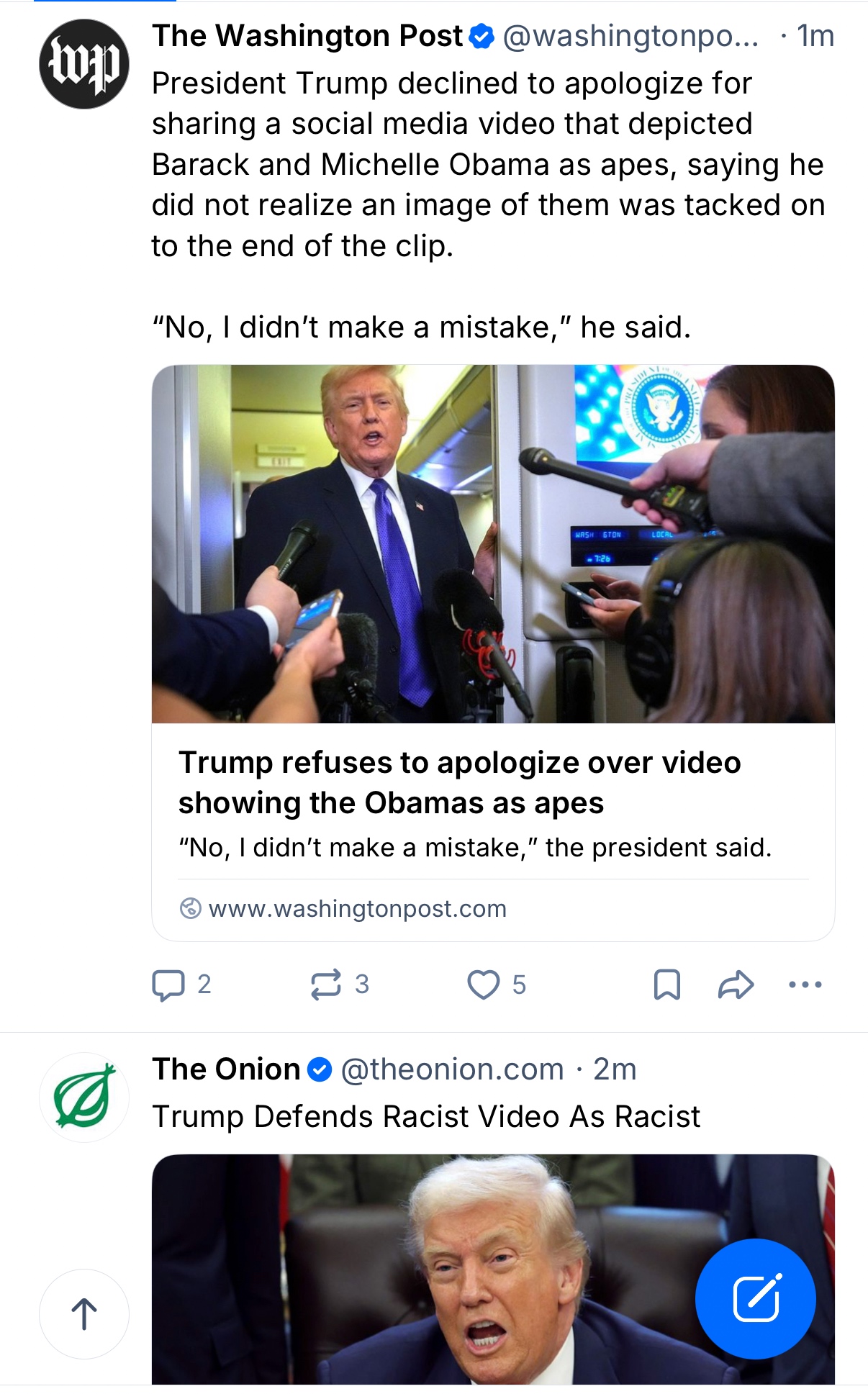This screenshot has height=1394, width=868.
Task: Reply to the Washington Post post
Action: 169,985
